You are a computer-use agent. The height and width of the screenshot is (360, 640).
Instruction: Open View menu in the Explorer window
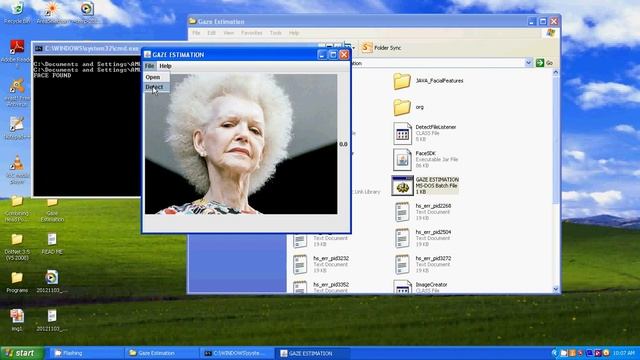229,33
